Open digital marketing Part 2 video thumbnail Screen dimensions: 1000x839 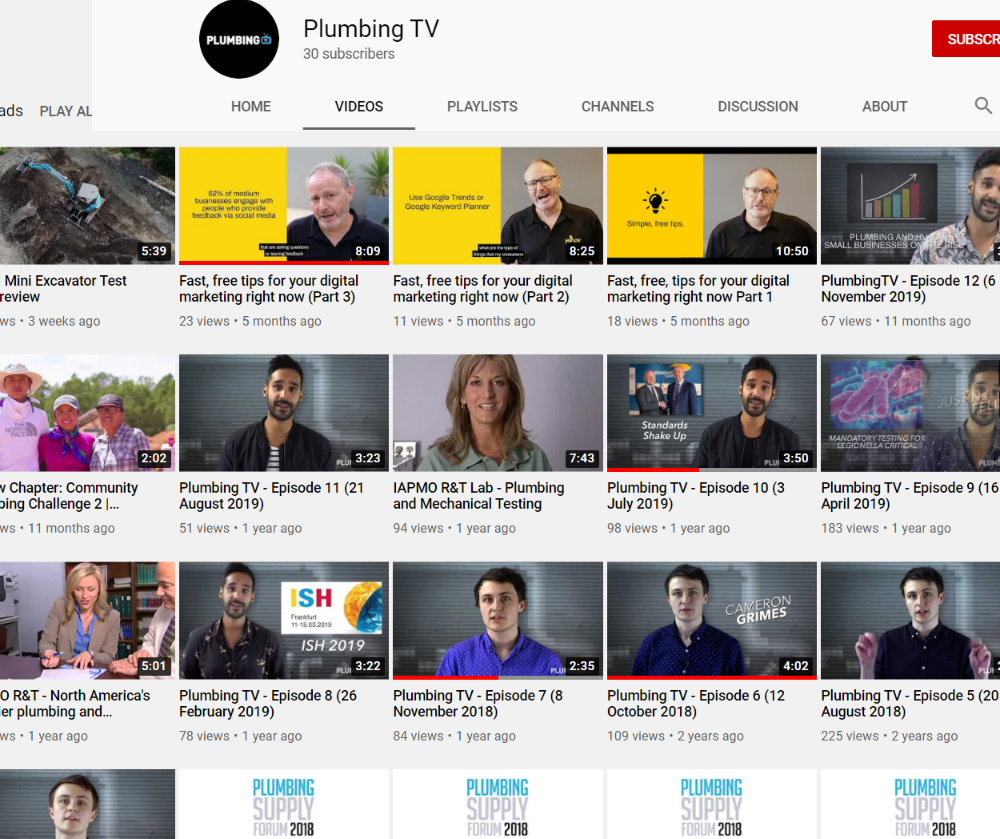point(498,205)
